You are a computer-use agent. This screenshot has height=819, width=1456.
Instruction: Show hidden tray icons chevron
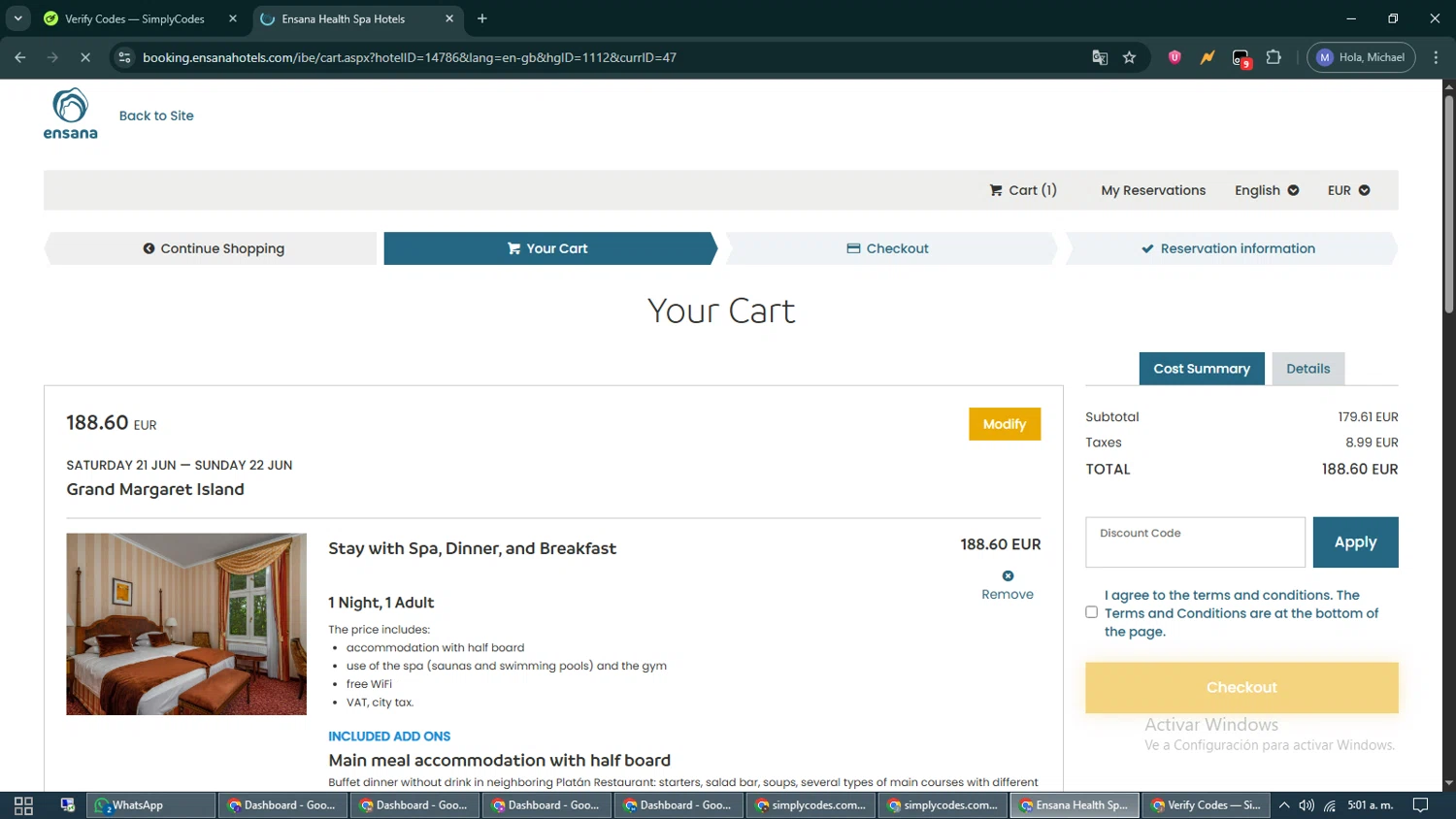click(1284, 805)
